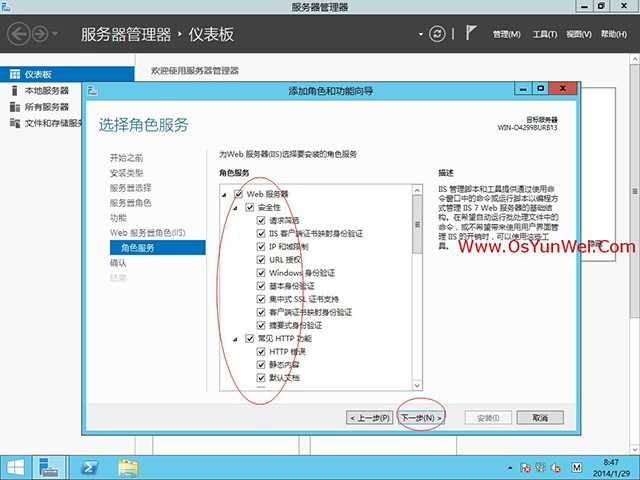
Task: Collapse the 常见 HTTP 功能 tree node
Action: pyautogui.click(x=235, y=339)
